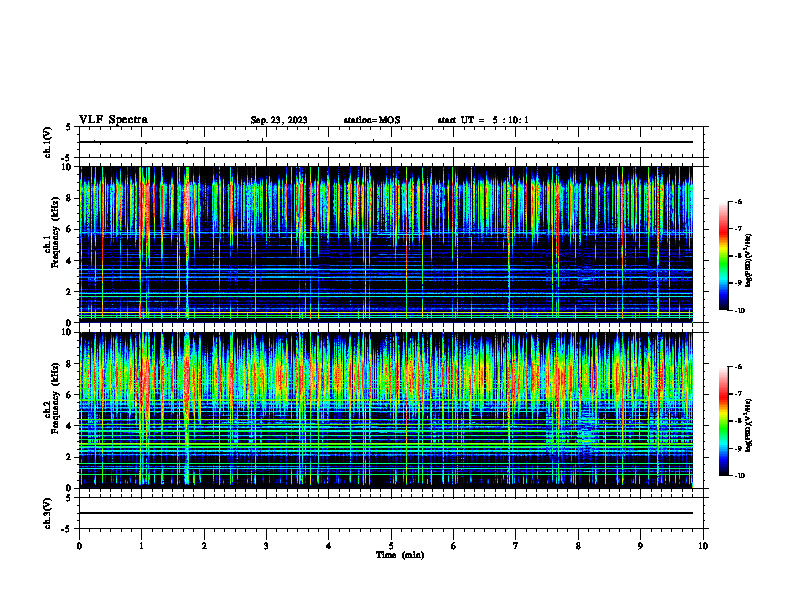Click the "Sep. 23, 2023" date text
The width and height of the screenshot is (792, 612).
click(x=279, y=120)
